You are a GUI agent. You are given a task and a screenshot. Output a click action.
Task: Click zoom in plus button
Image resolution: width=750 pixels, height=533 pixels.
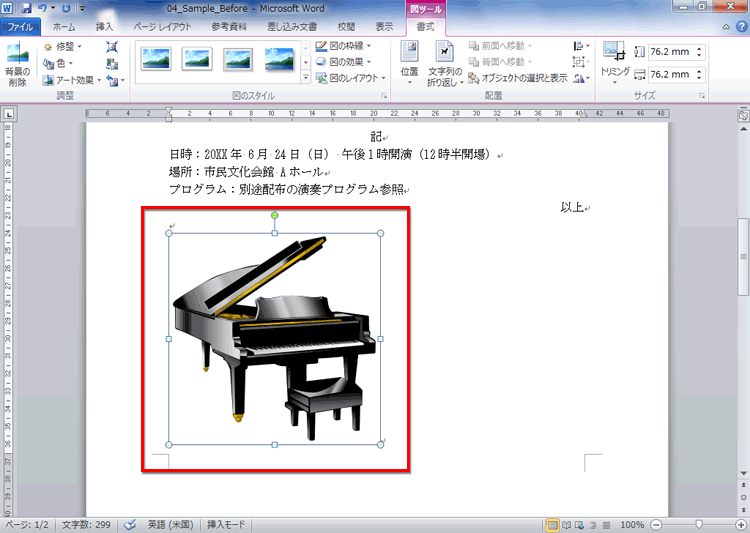(x=742, y=525)
